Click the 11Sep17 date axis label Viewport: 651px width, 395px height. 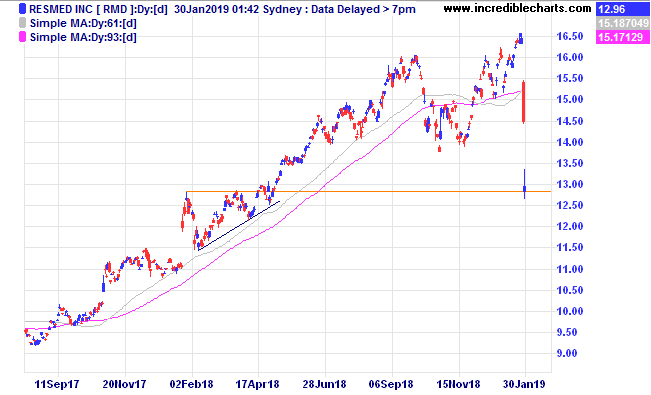click(x=57, y=384)
